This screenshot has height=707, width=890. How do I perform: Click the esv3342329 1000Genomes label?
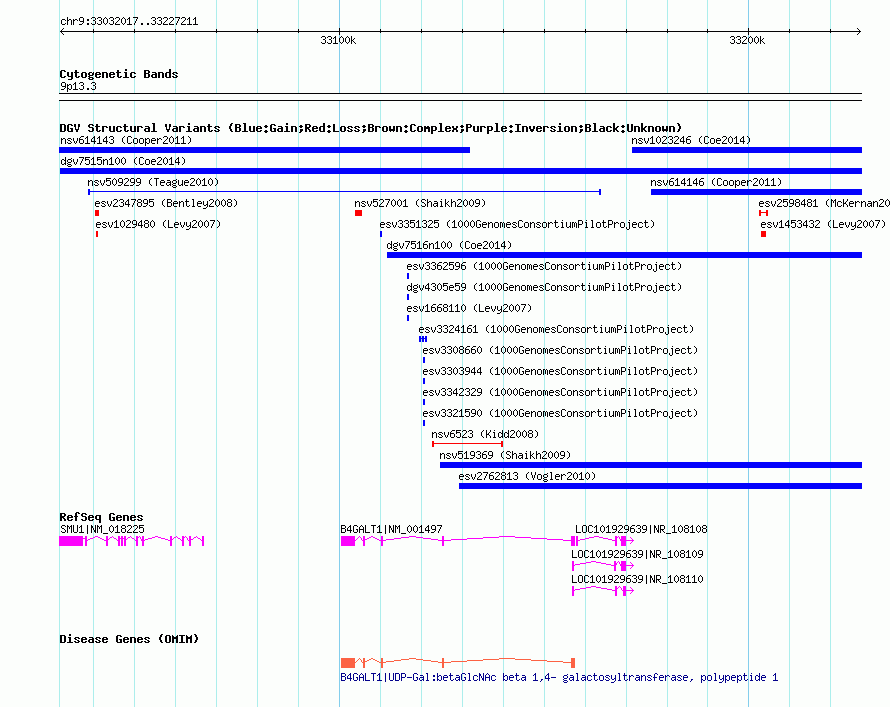[x=560, y=392]
